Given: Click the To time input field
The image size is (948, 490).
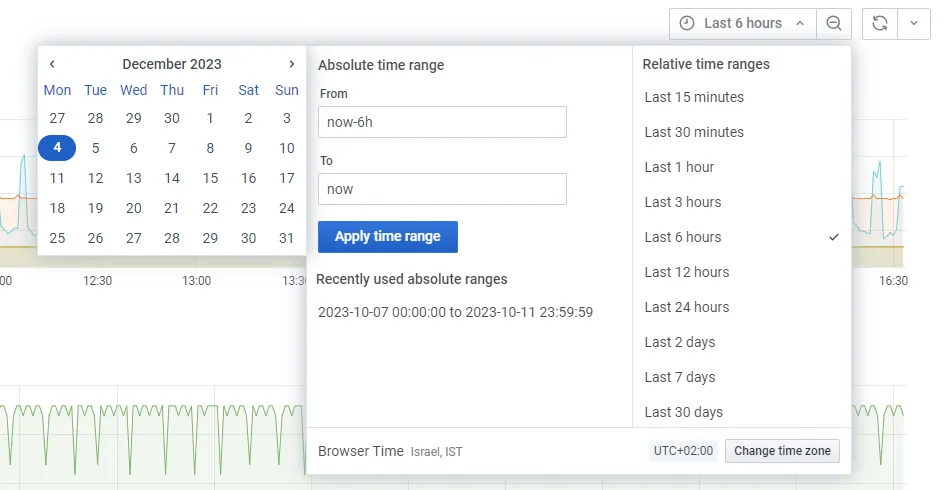Looking at the screenshot, I should [x=442, y=189].
